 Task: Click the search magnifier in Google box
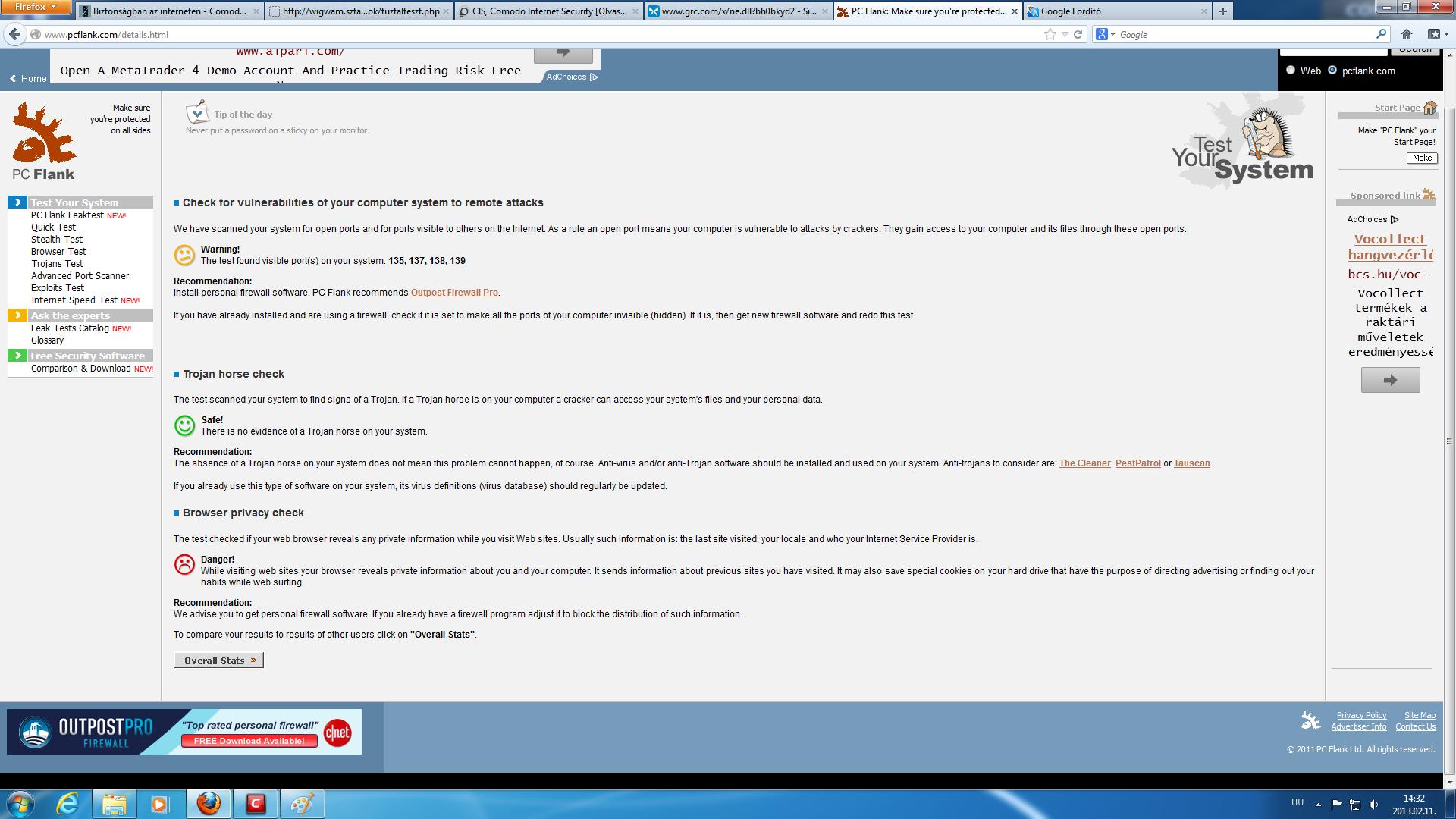click(1381, 34)
